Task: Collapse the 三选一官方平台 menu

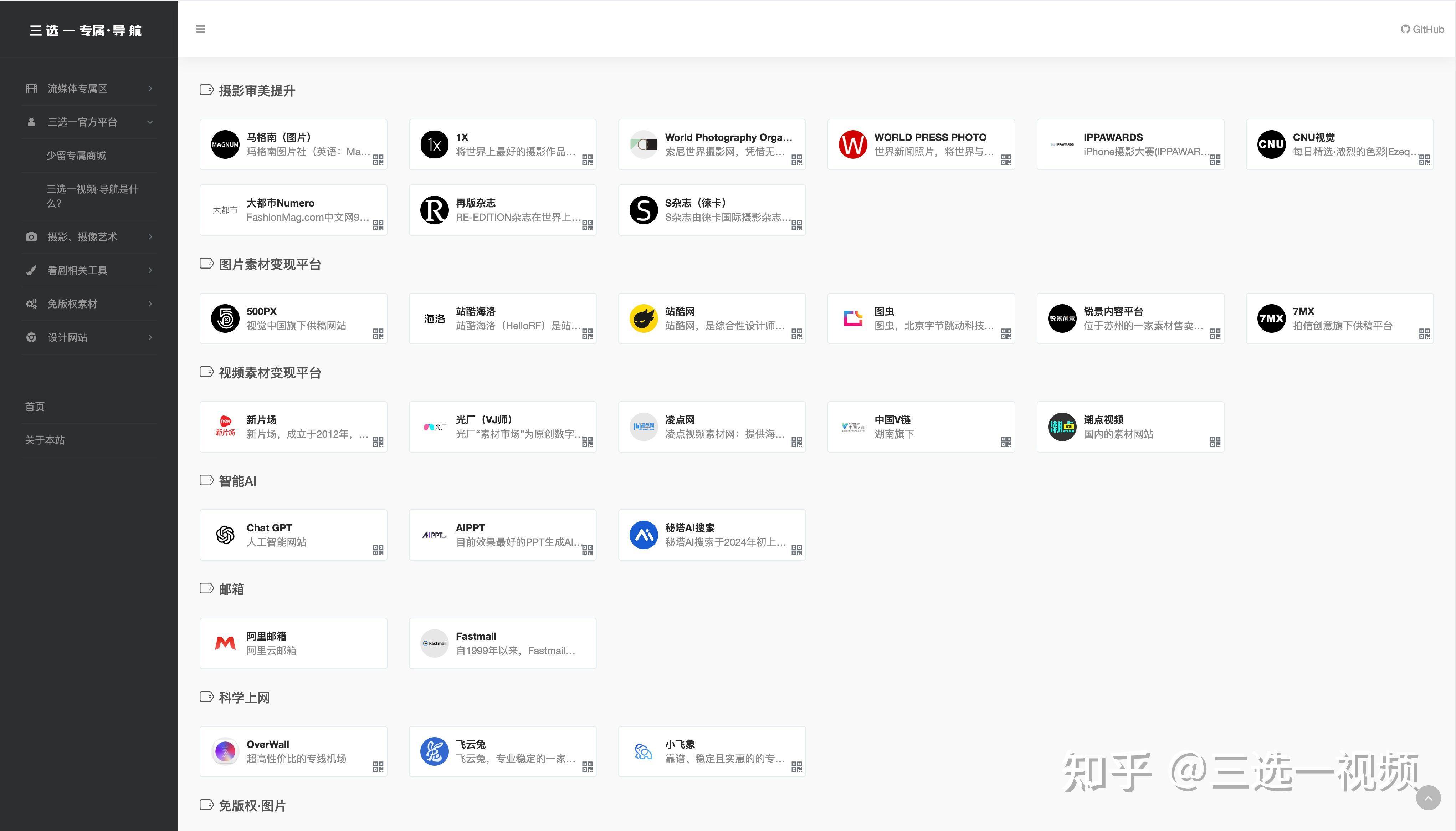Action: click(89, 122)
